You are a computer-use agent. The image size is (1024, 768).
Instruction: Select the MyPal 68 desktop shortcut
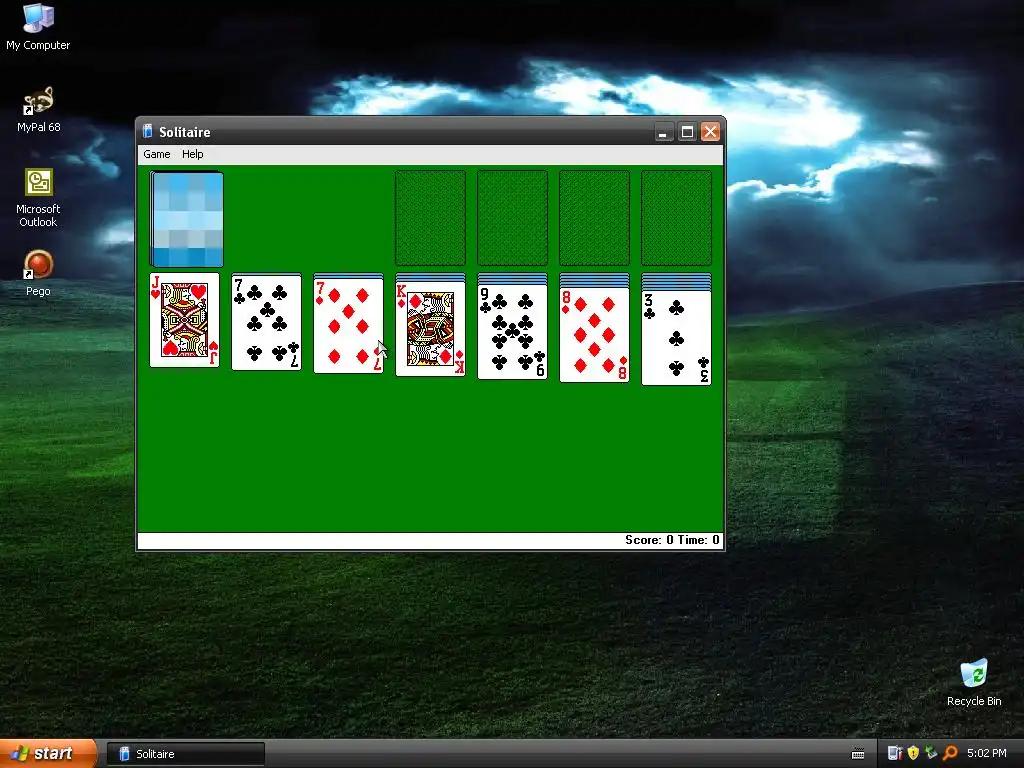38,110
